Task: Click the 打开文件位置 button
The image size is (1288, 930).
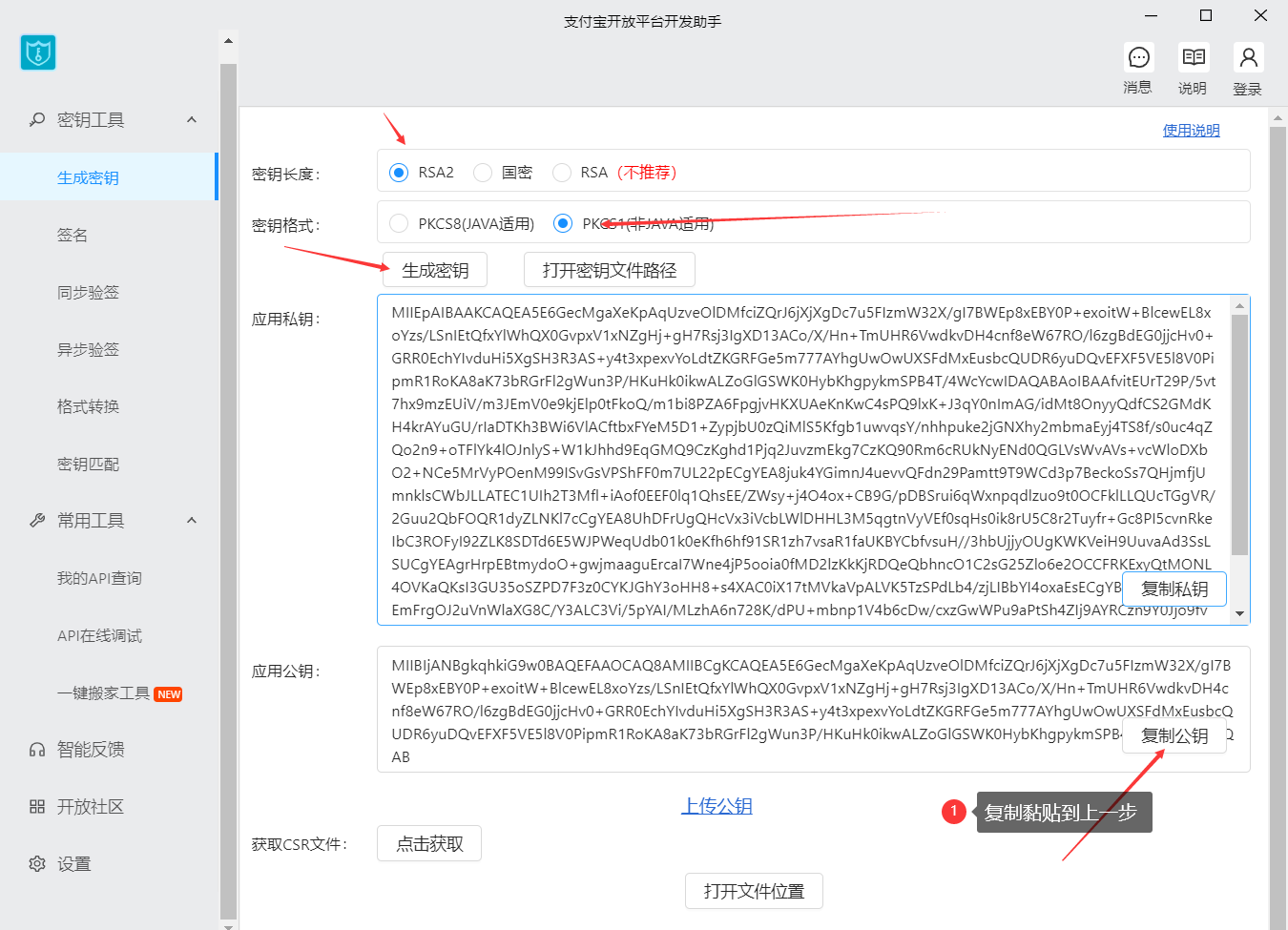Action: point(754,891)
